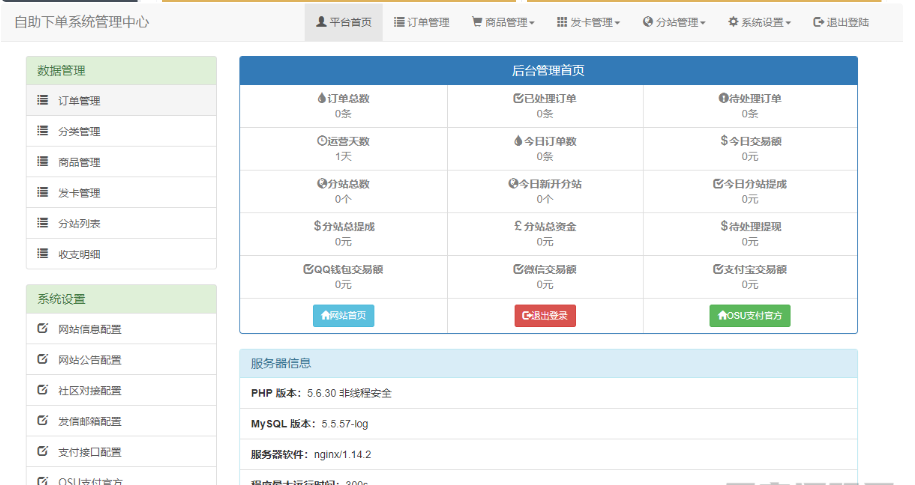The width and height of the screenshot is (915, 485).
Task: Click edit icon beside 网站信息配置
Action: [x=43, y=328]
